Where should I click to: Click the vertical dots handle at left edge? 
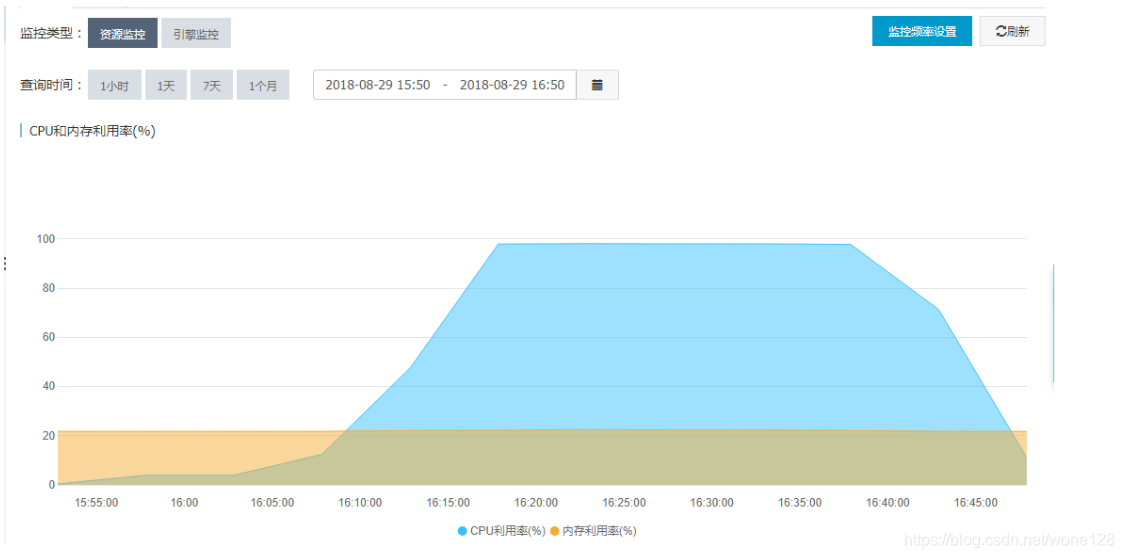5,264
